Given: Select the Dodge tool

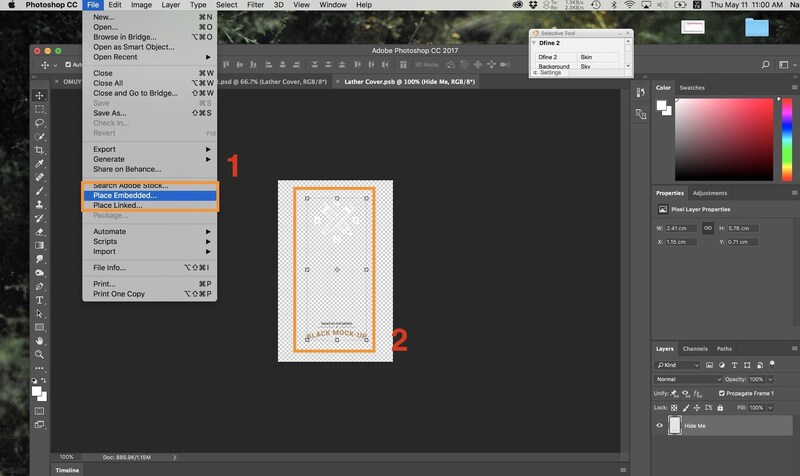Looking at the screenshot, I should pos(39,273).
